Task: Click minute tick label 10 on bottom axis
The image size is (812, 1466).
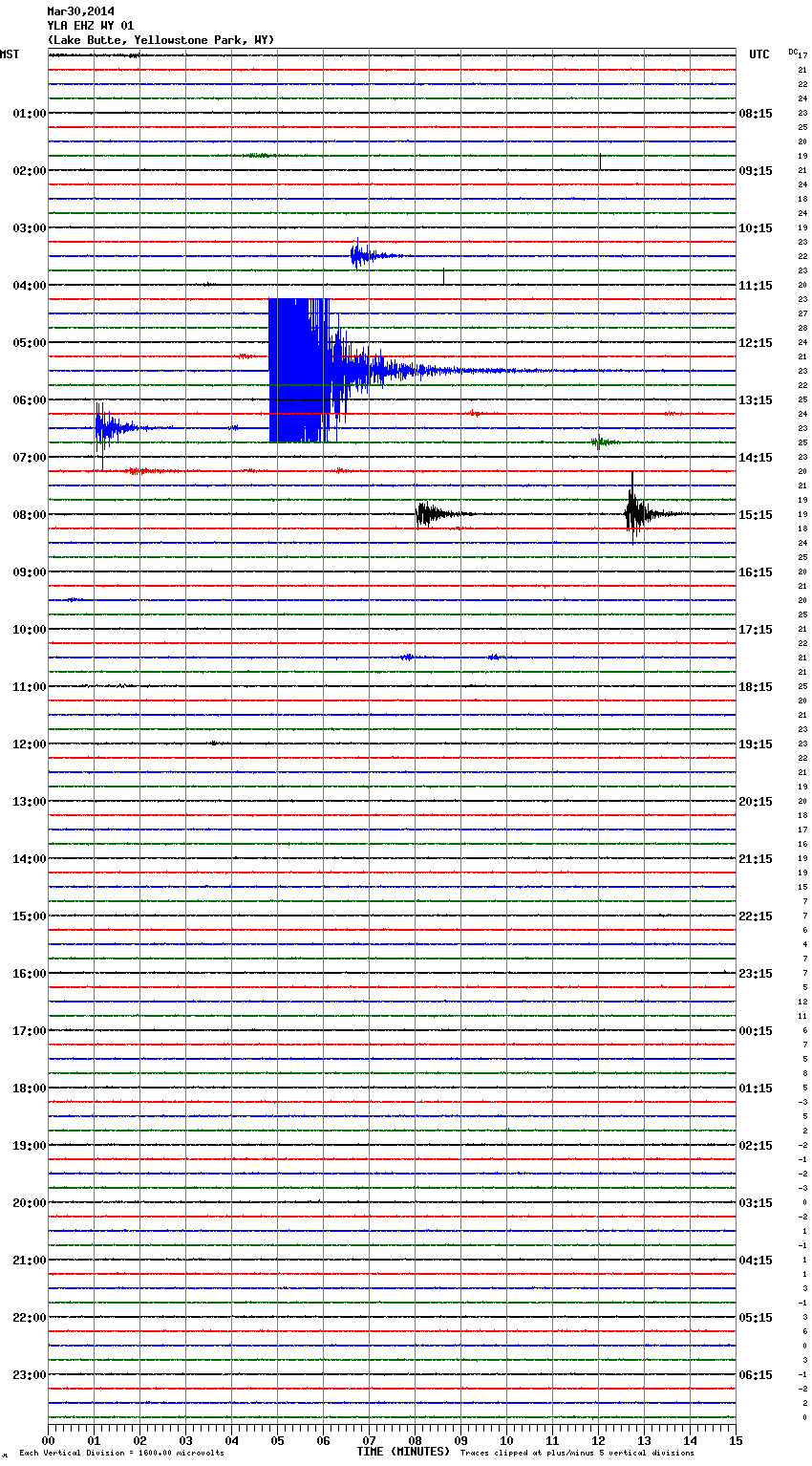Action: [506, 1440]
